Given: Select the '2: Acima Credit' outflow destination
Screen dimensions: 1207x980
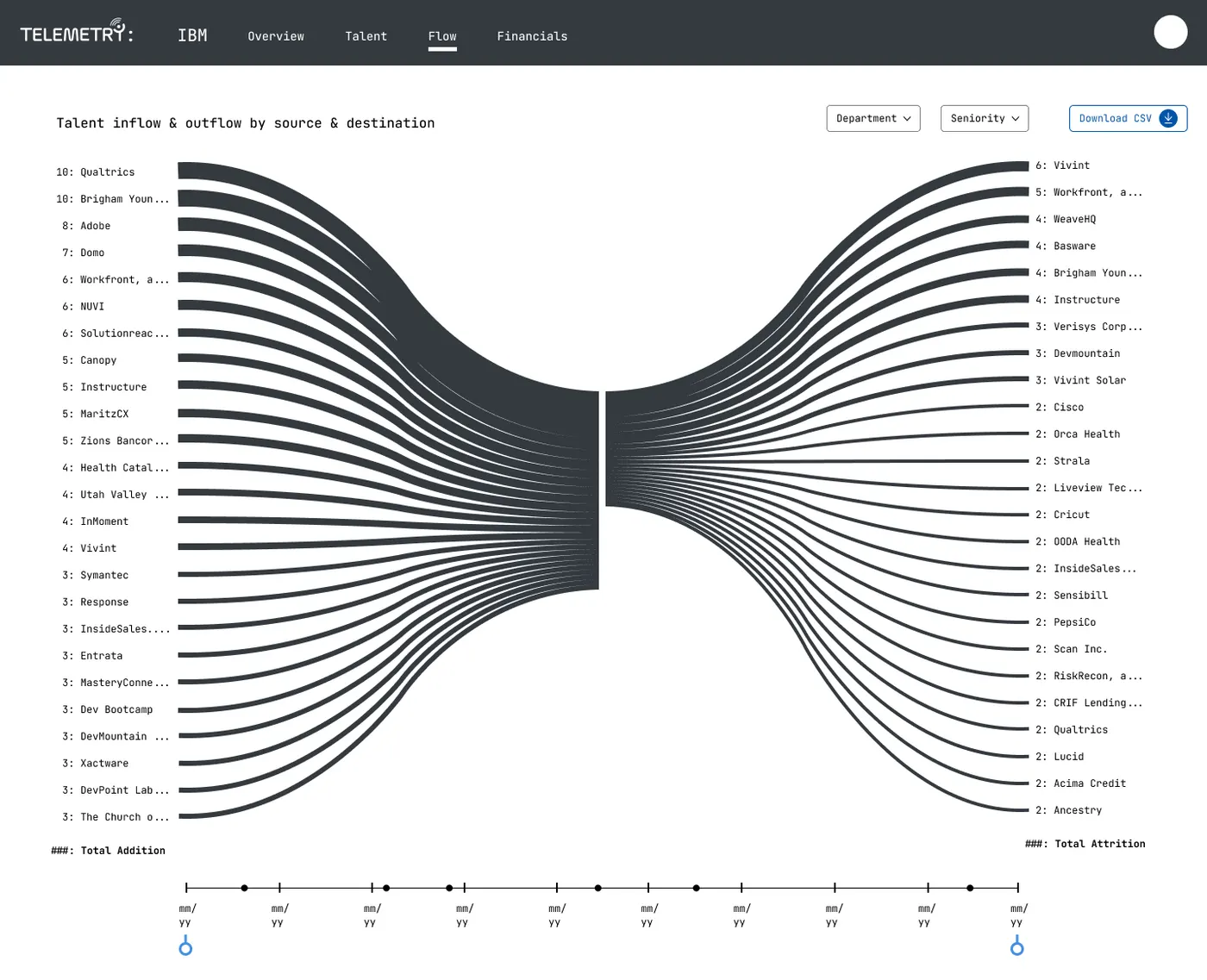Looking at the screenshot, I should pyautogui.click(x=1080, y=783).
